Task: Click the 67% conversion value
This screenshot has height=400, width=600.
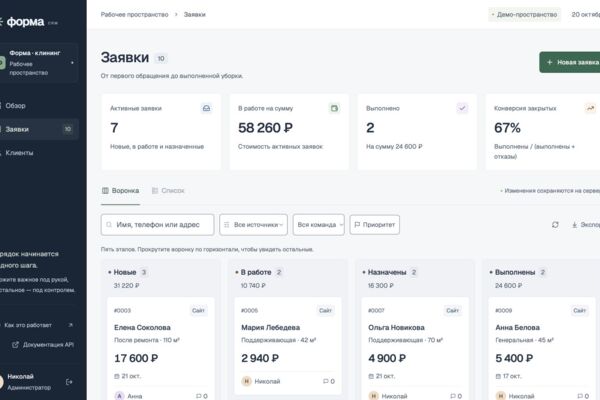Action: [x=507, y=128]
